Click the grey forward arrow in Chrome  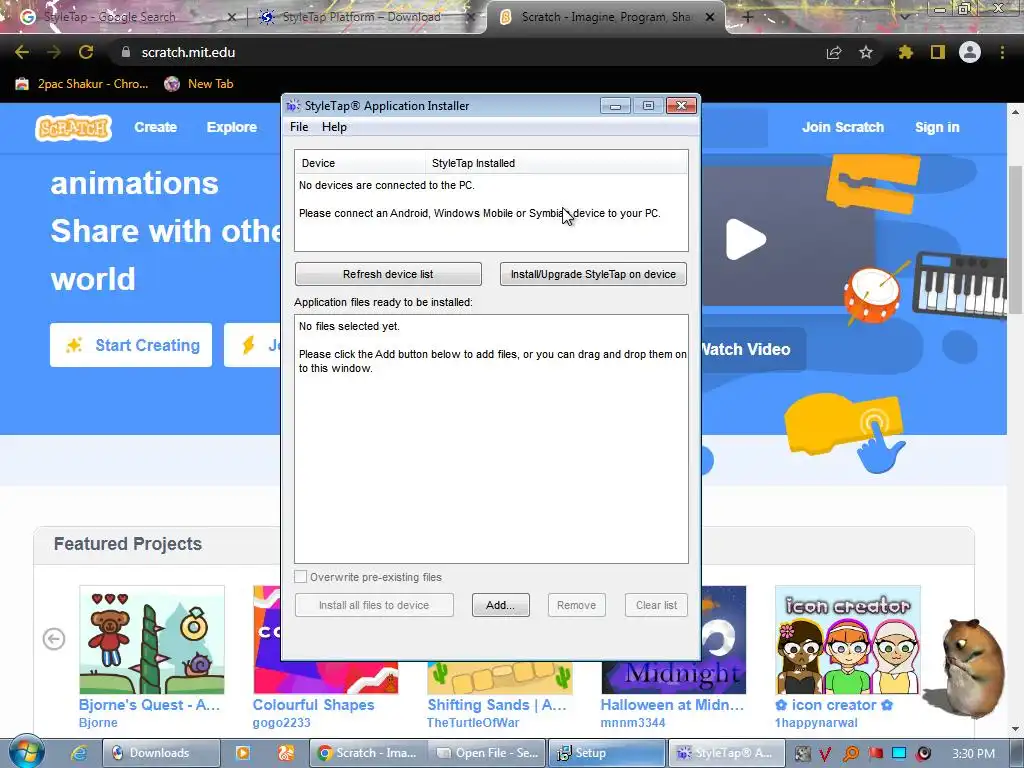pyautogui.click(x=54, y=52)
